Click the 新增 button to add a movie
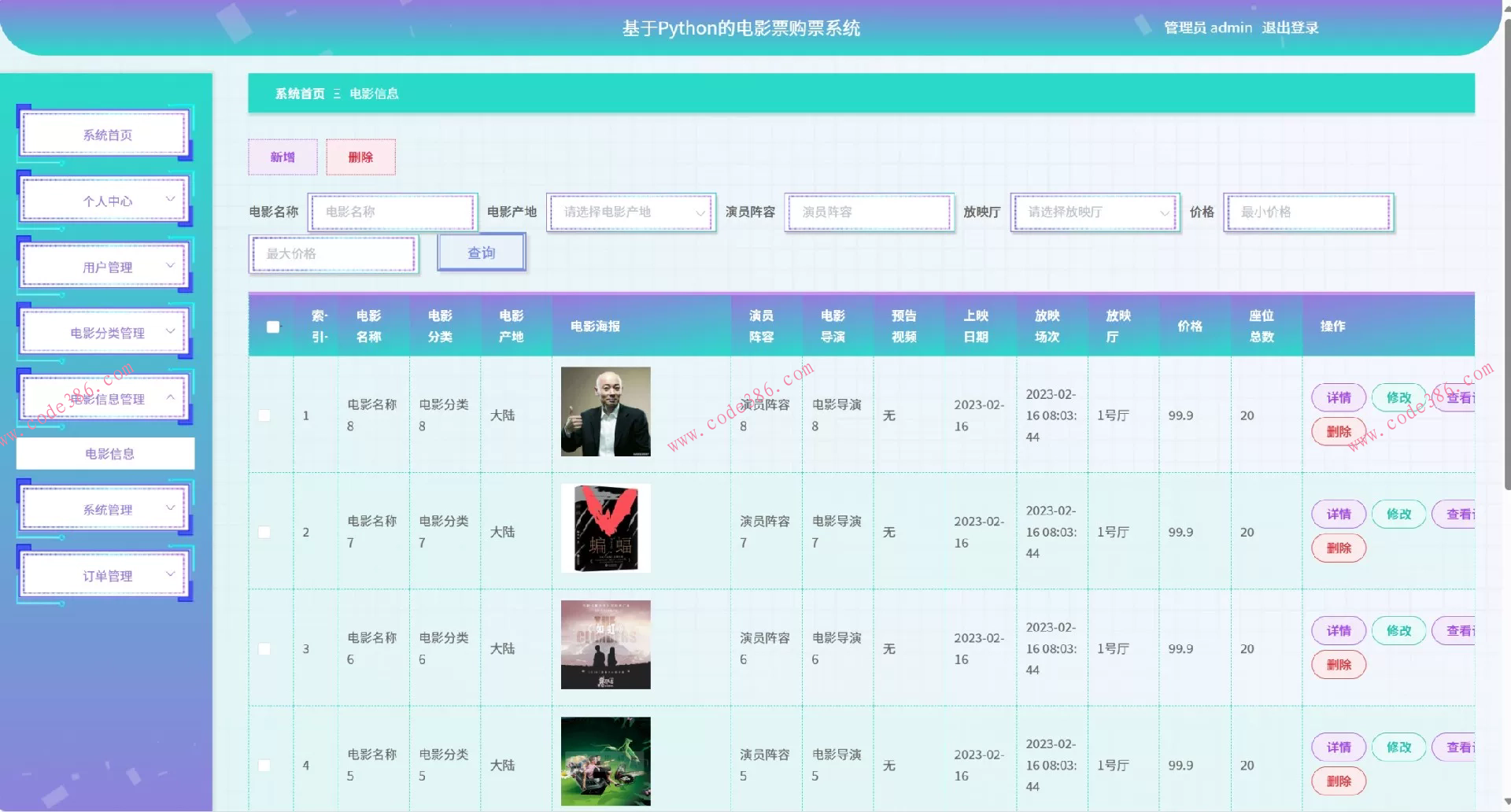The width and height of the screenshot is (1511, 812). [282, 157]
